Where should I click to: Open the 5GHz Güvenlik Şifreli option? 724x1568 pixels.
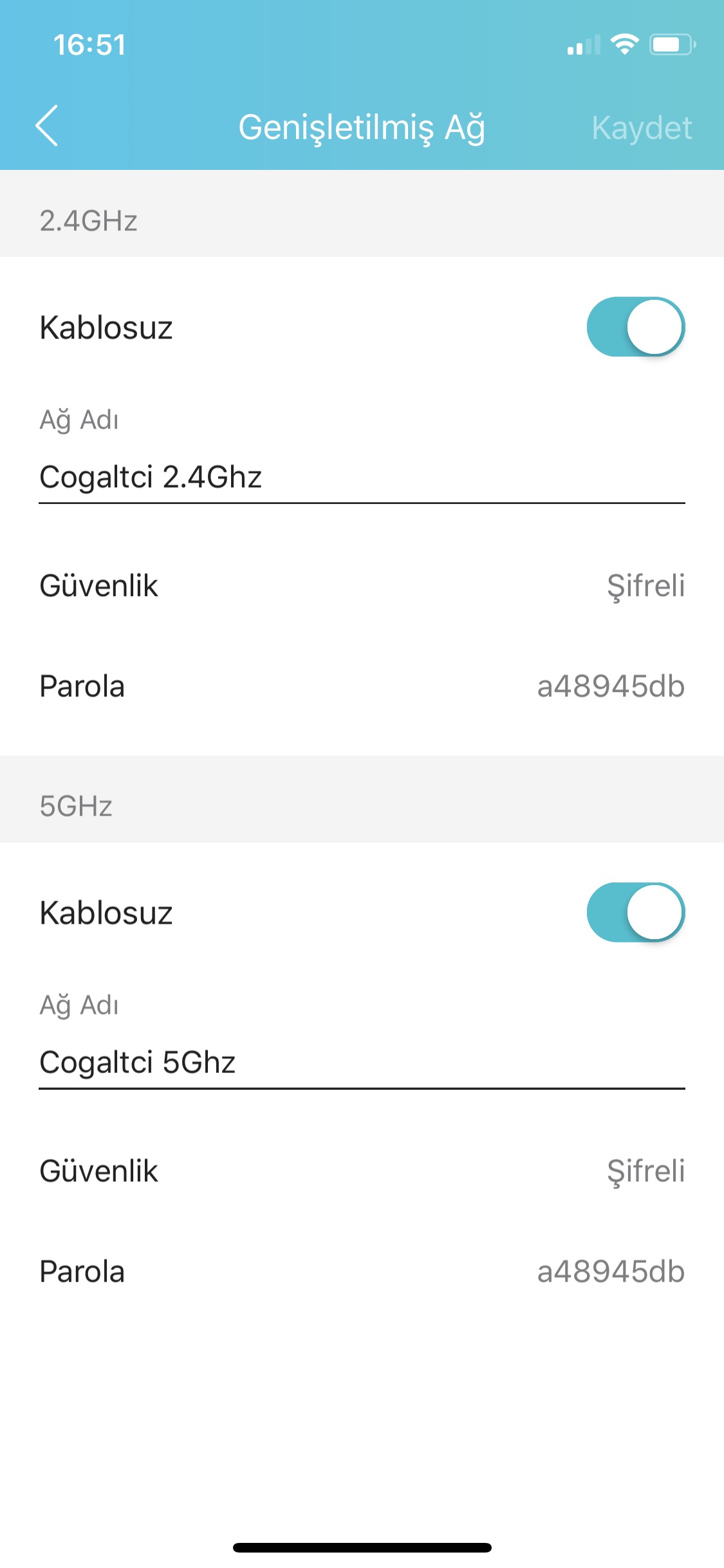[645, 1171]
